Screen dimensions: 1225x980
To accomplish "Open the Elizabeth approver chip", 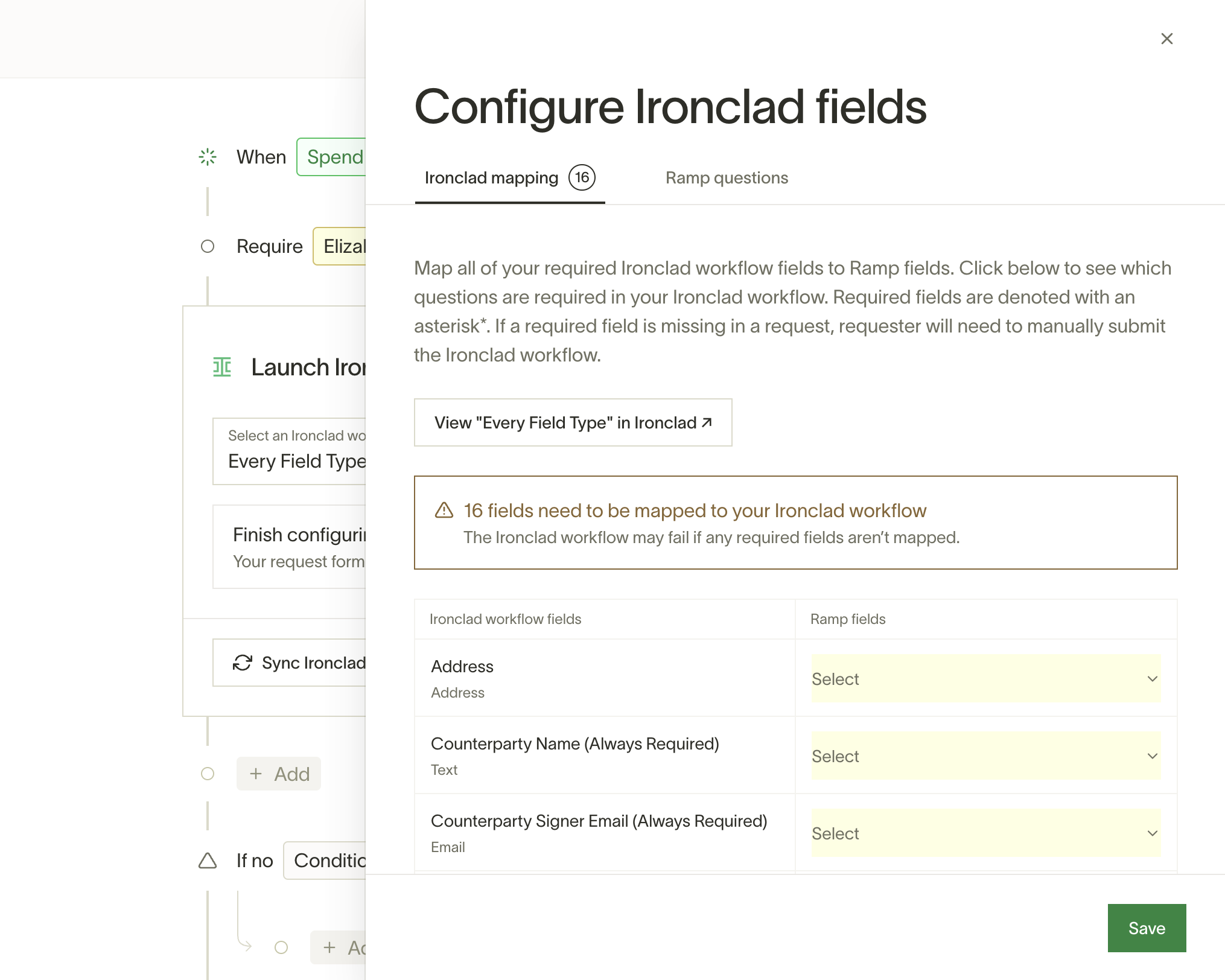I will [340, 246].
